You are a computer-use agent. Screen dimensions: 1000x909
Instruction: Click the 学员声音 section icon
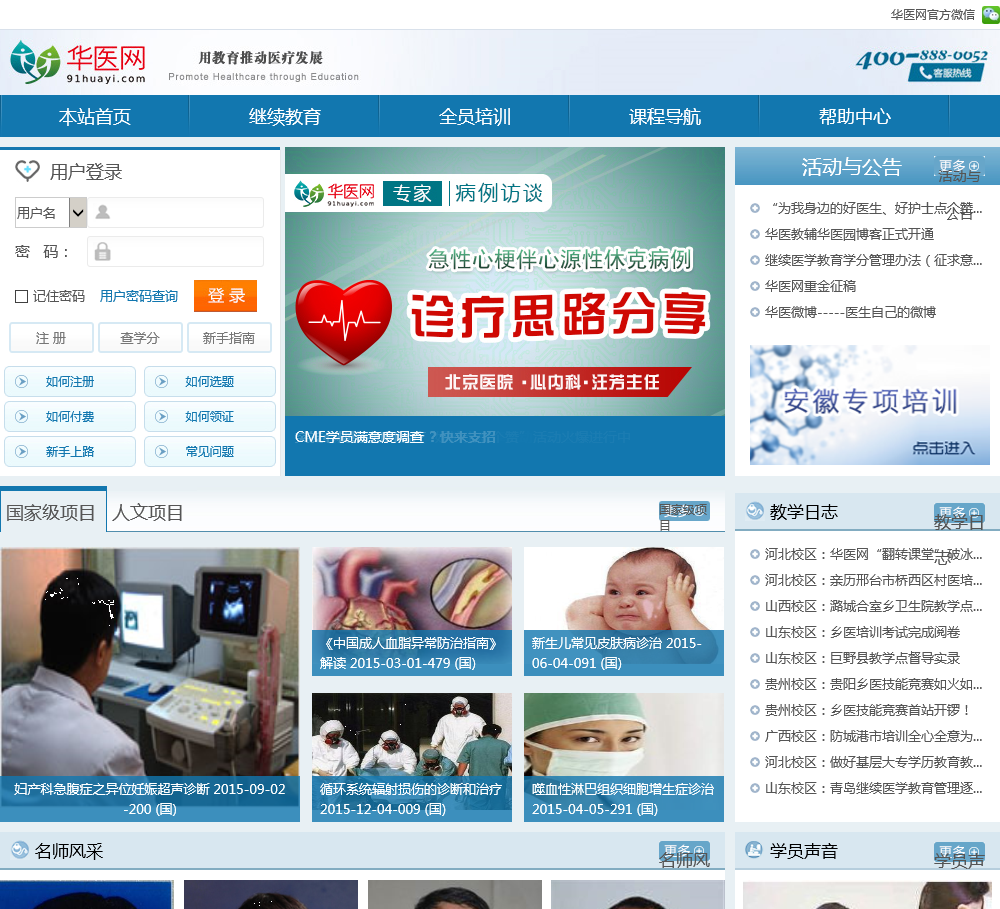[754, 850]
